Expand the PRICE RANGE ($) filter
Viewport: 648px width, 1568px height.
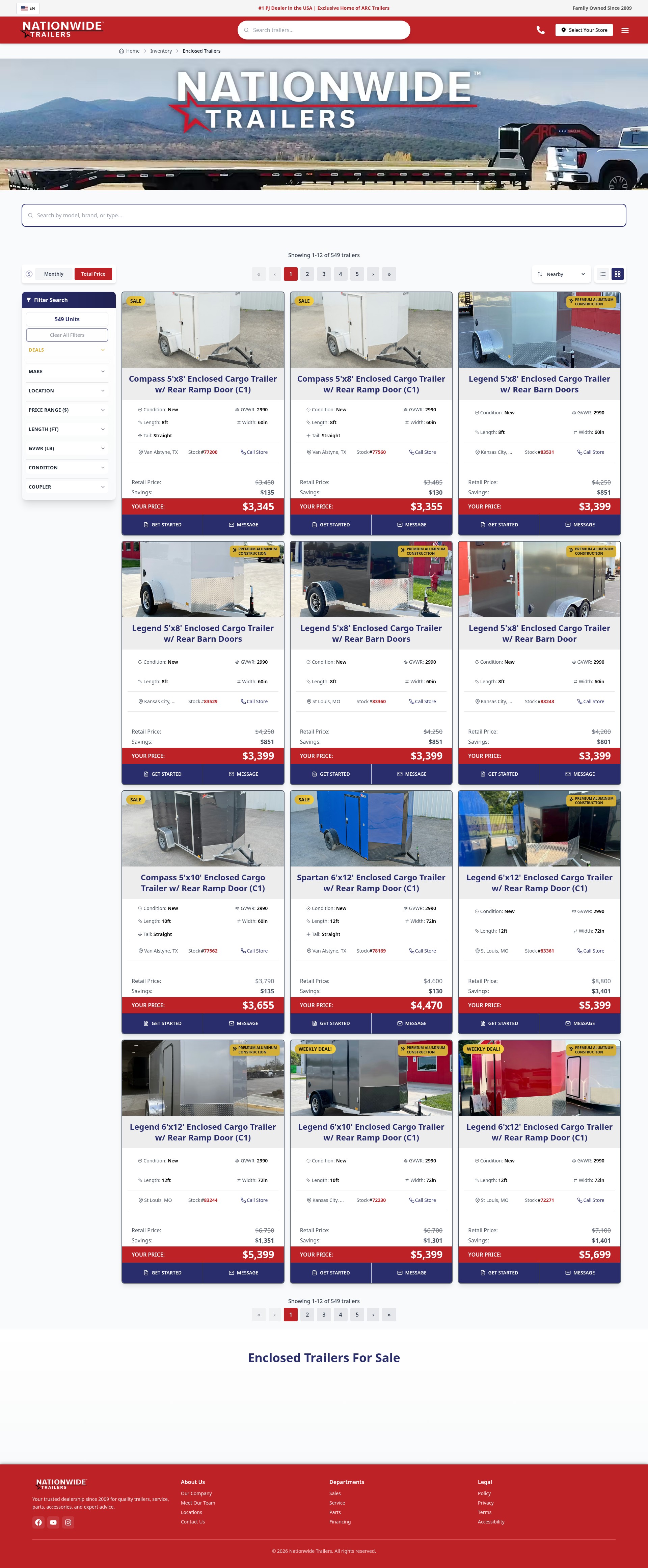67,410
